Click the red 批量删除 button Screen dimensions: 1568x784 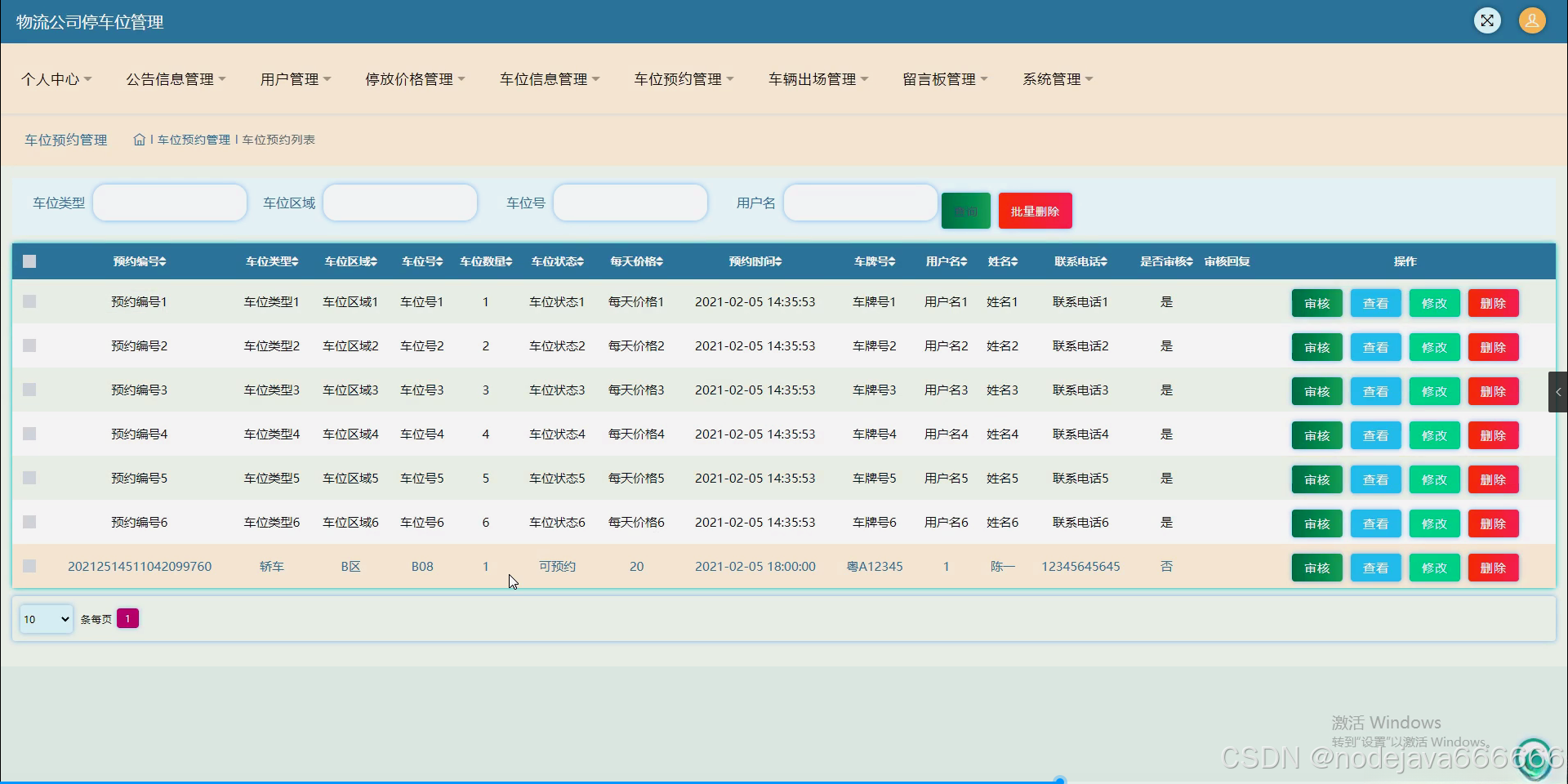coord(1035,211)
